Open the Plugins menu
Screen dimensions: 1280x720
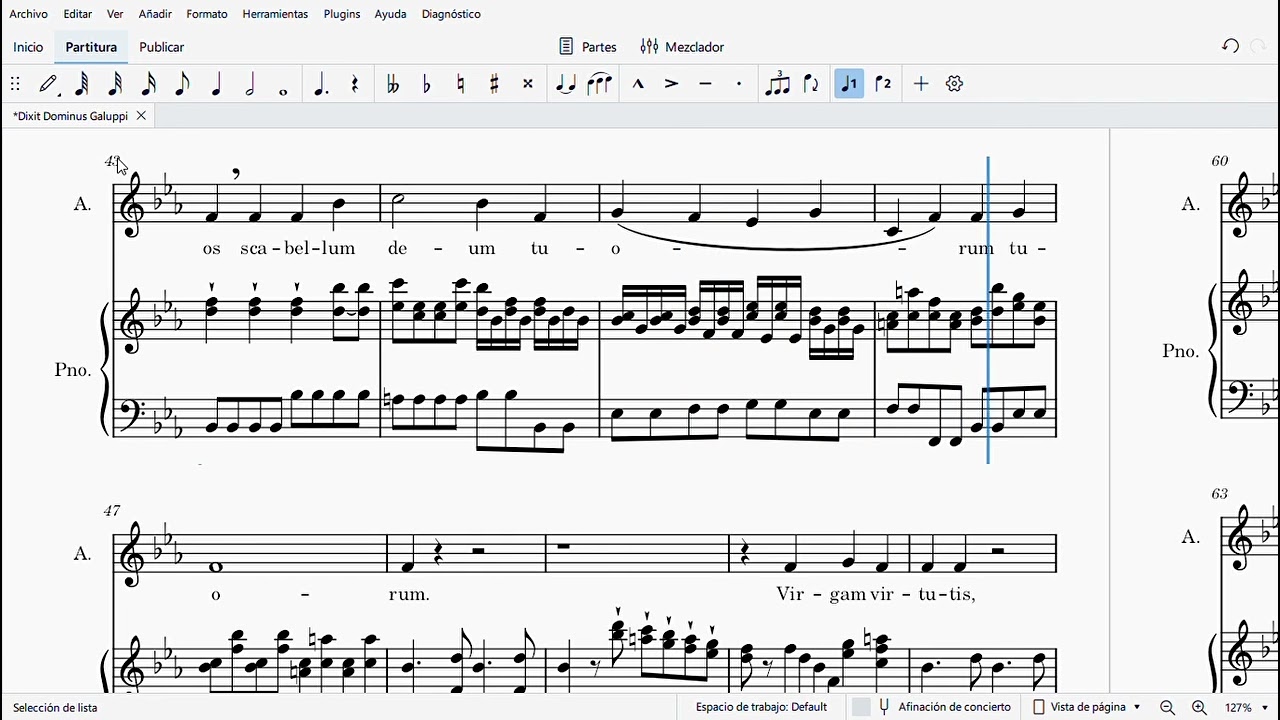[x=342, y=14]
